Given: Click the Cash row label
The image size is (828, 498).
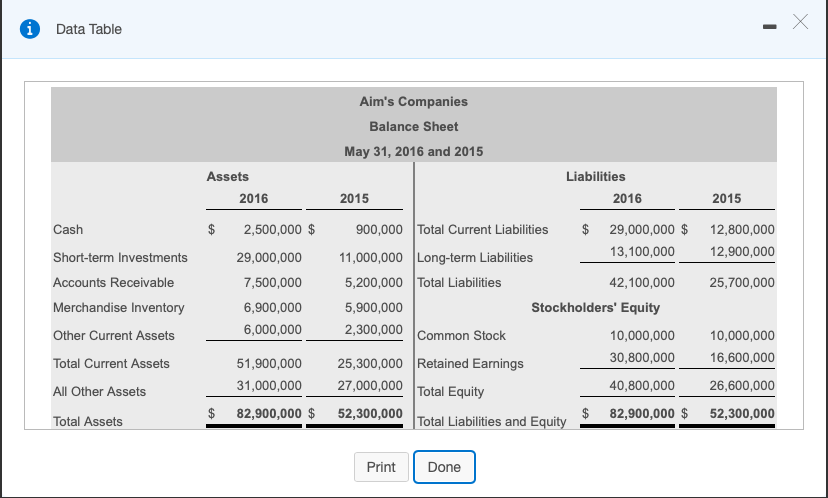Looking at the screenshot, I should [68, 230].
